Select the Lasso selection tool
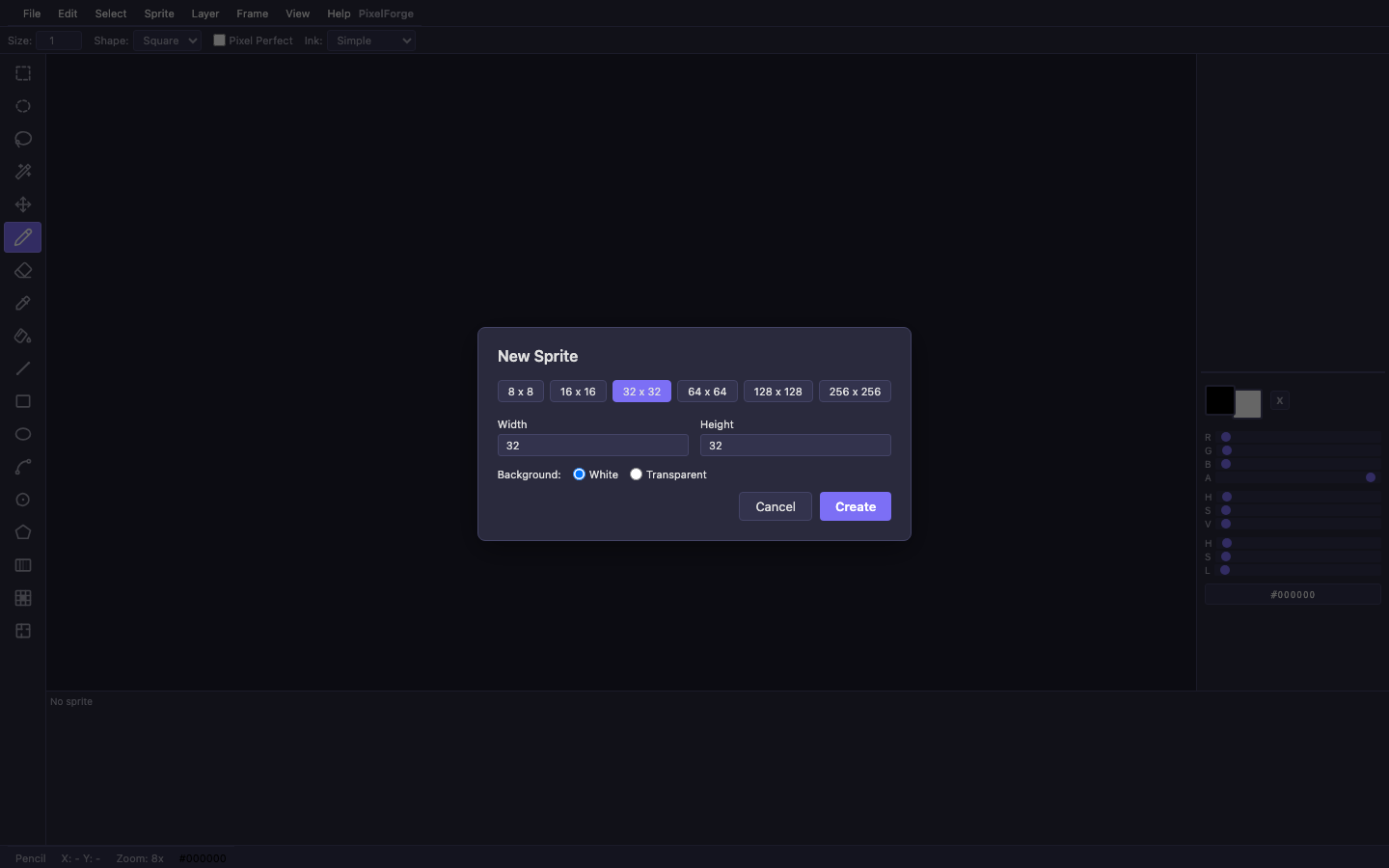Image resolution: width=1389 pixels, height=868 pixels. 23,139
